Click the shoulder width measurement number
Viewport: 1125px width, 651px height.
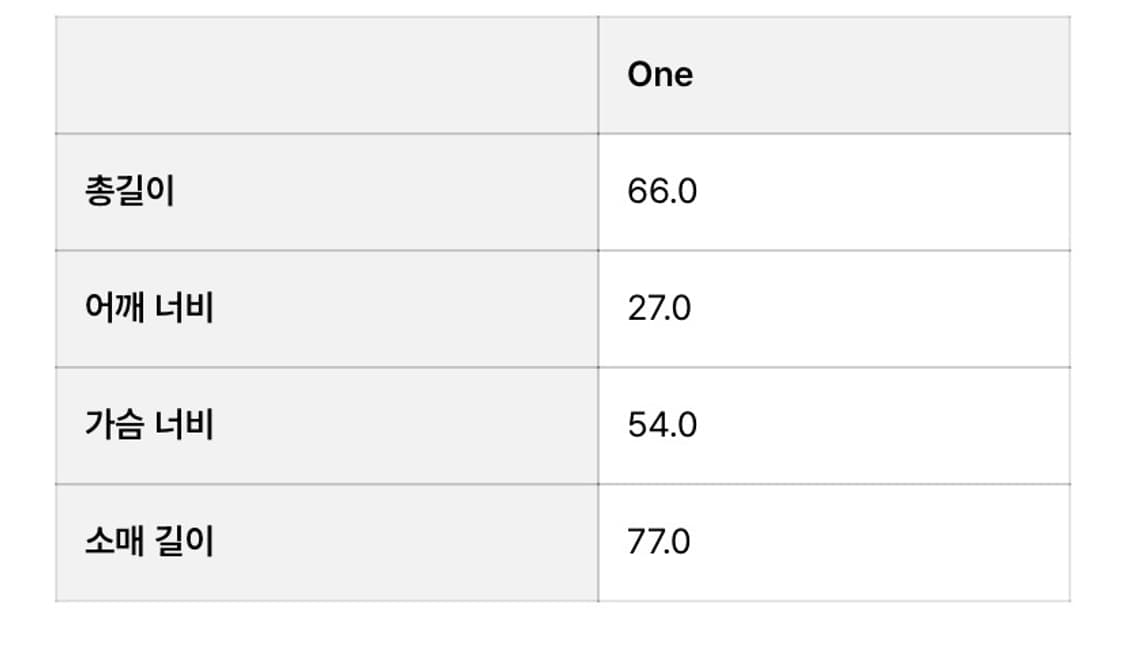[x=659, y=308]
